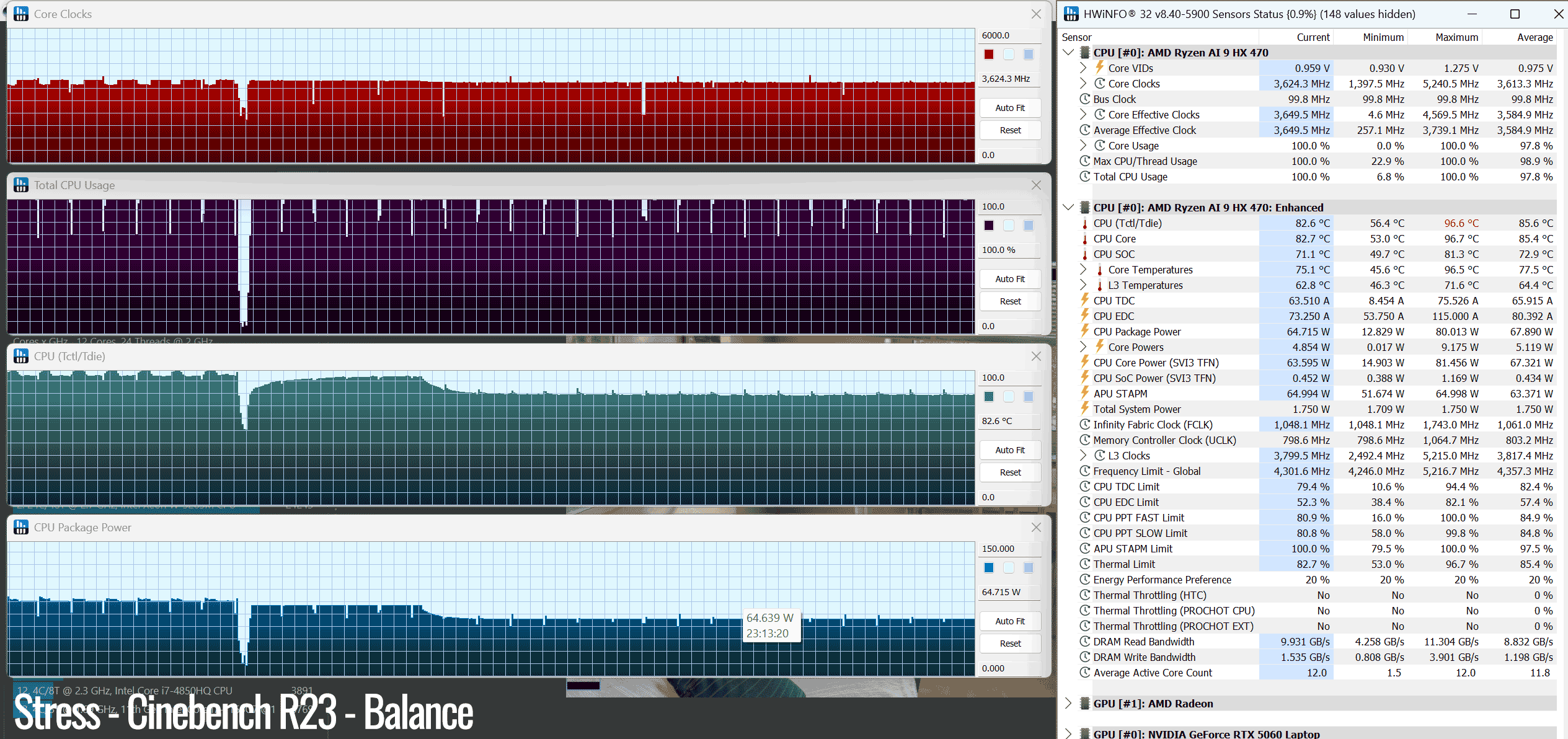Expand the Core Effective Clocks row

[x=1083, y=115]
